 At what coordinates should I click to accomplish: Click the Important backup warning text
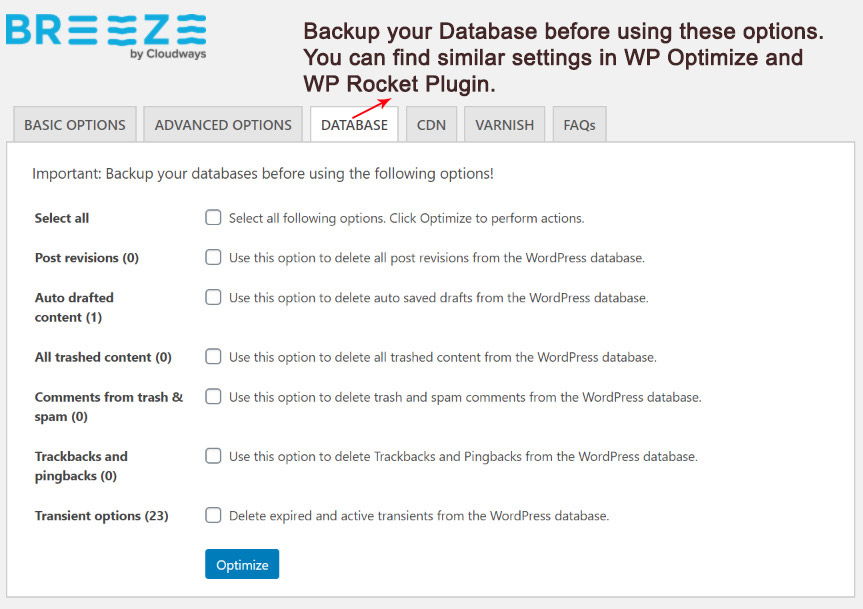coord(263,174)
